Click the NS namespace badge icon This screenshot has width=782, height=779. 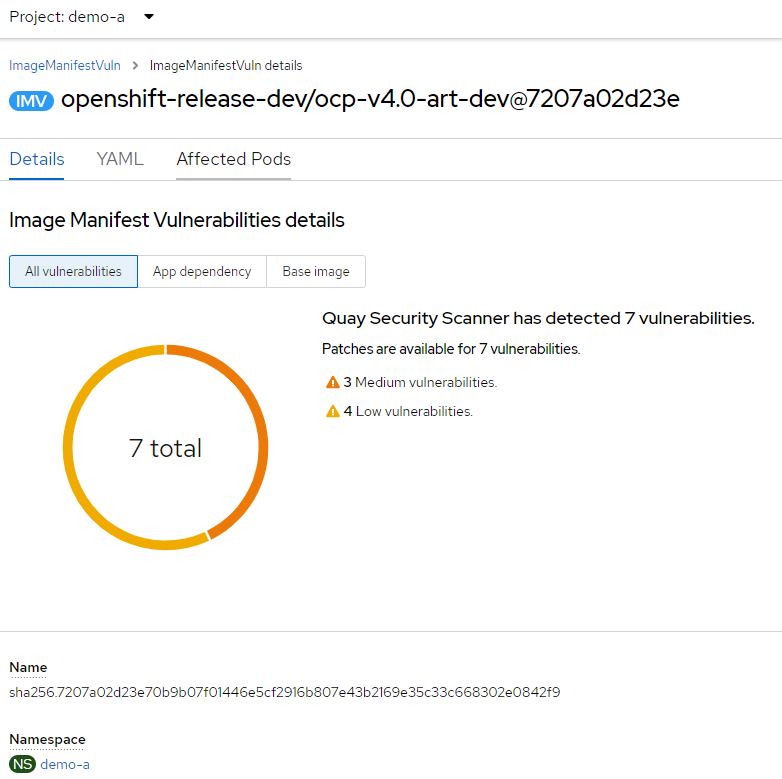tap(22, 764)
